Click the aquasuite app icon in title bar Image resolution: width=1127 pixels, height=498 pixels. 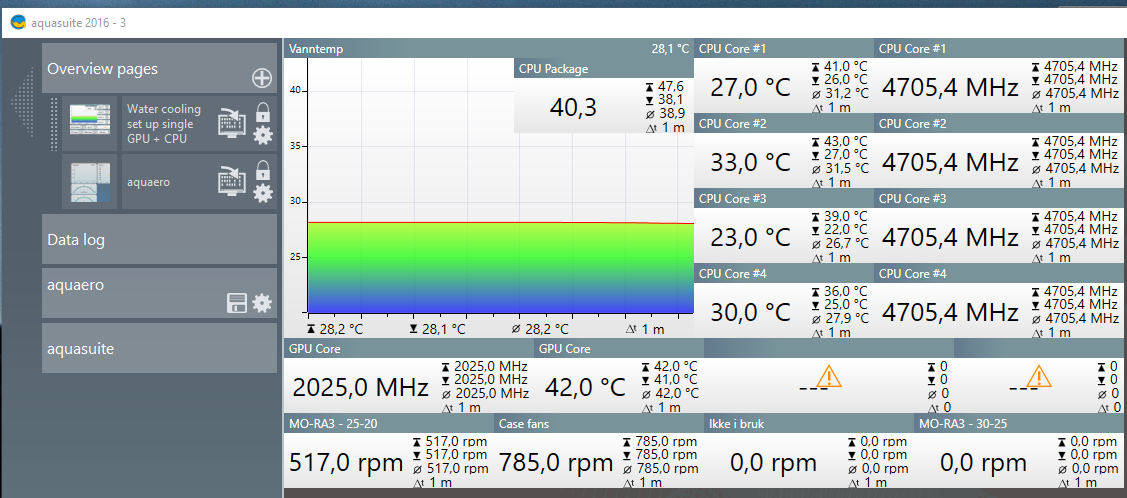tap(19, 23)
